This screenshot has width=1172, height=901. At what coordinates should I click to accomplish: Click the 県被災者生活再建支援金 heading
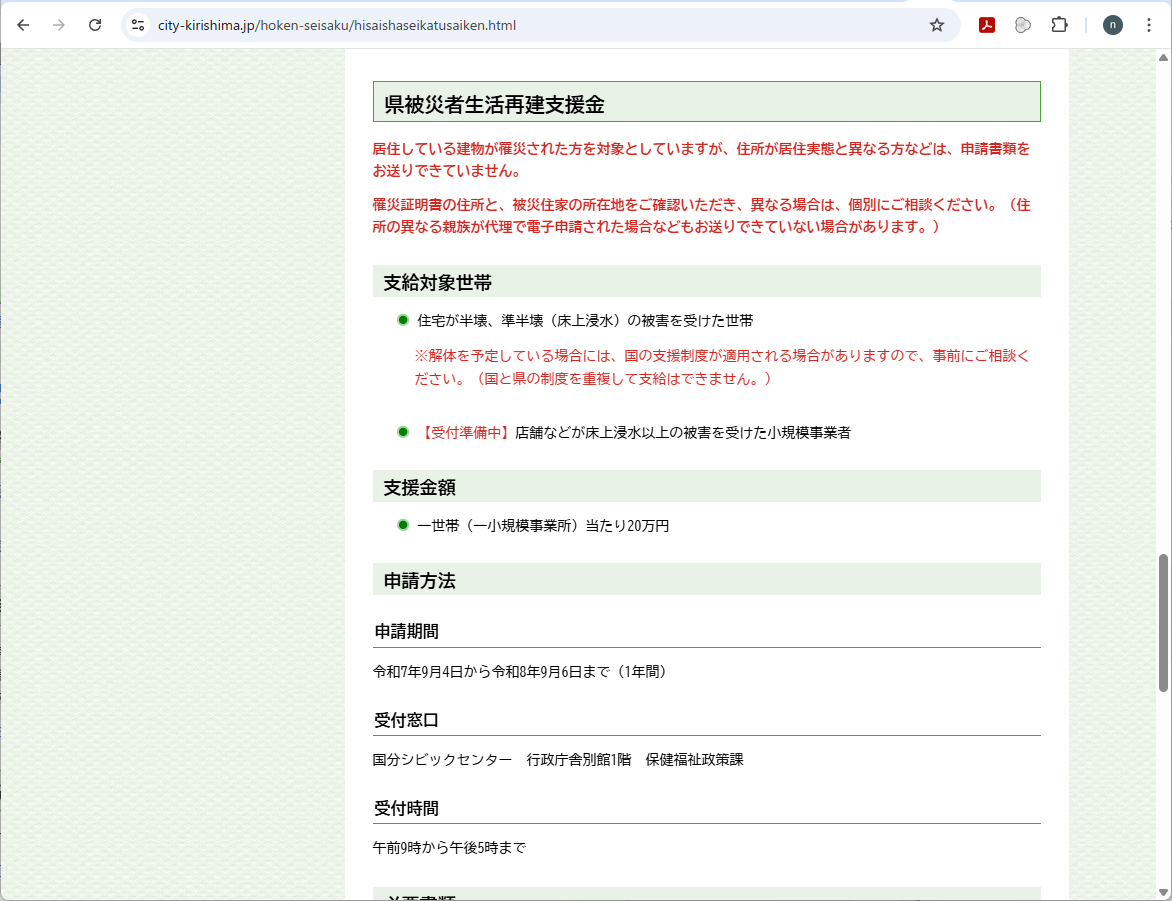pos(495,105)
